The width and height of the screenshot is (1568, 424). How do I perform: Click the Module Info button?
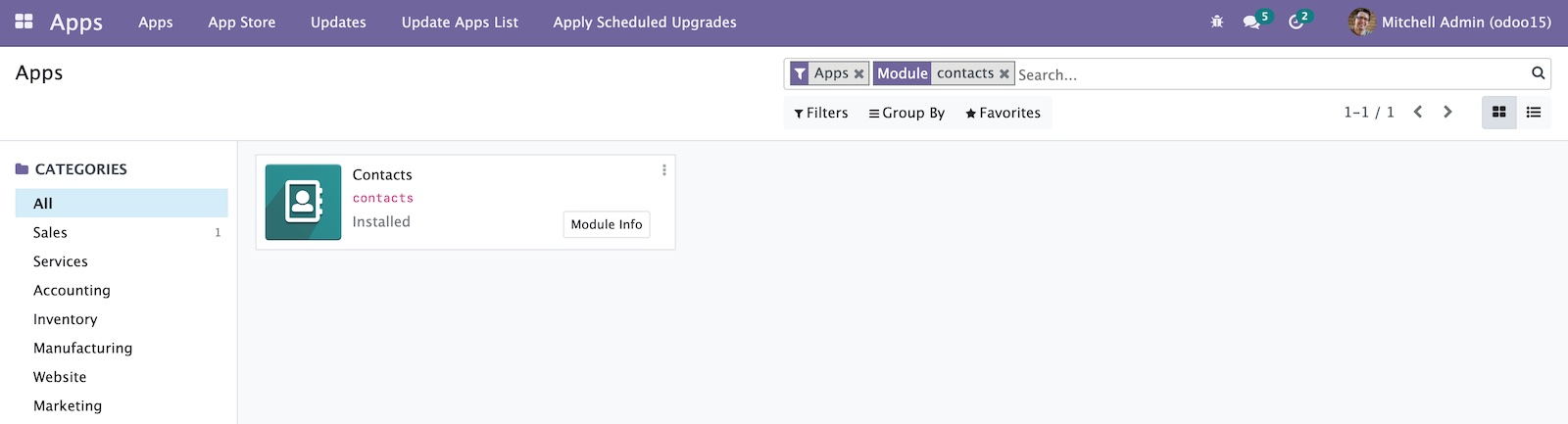[x=607, y=224]
